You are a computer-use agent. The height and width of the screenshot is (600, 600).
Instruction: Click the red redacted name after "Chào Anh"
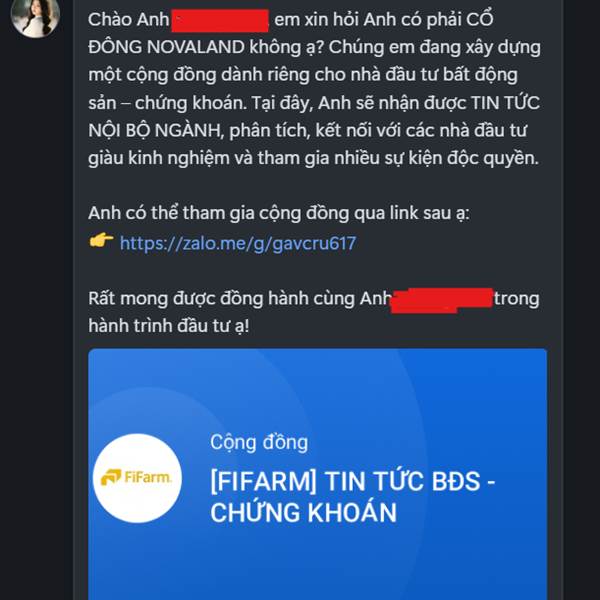[x=220, y=20]
